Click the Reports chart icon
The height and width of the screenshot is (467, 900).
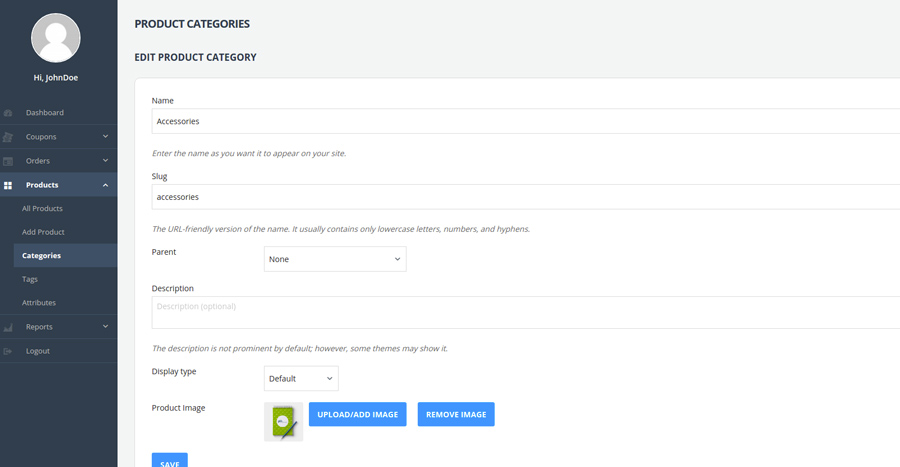coord(8,327)
